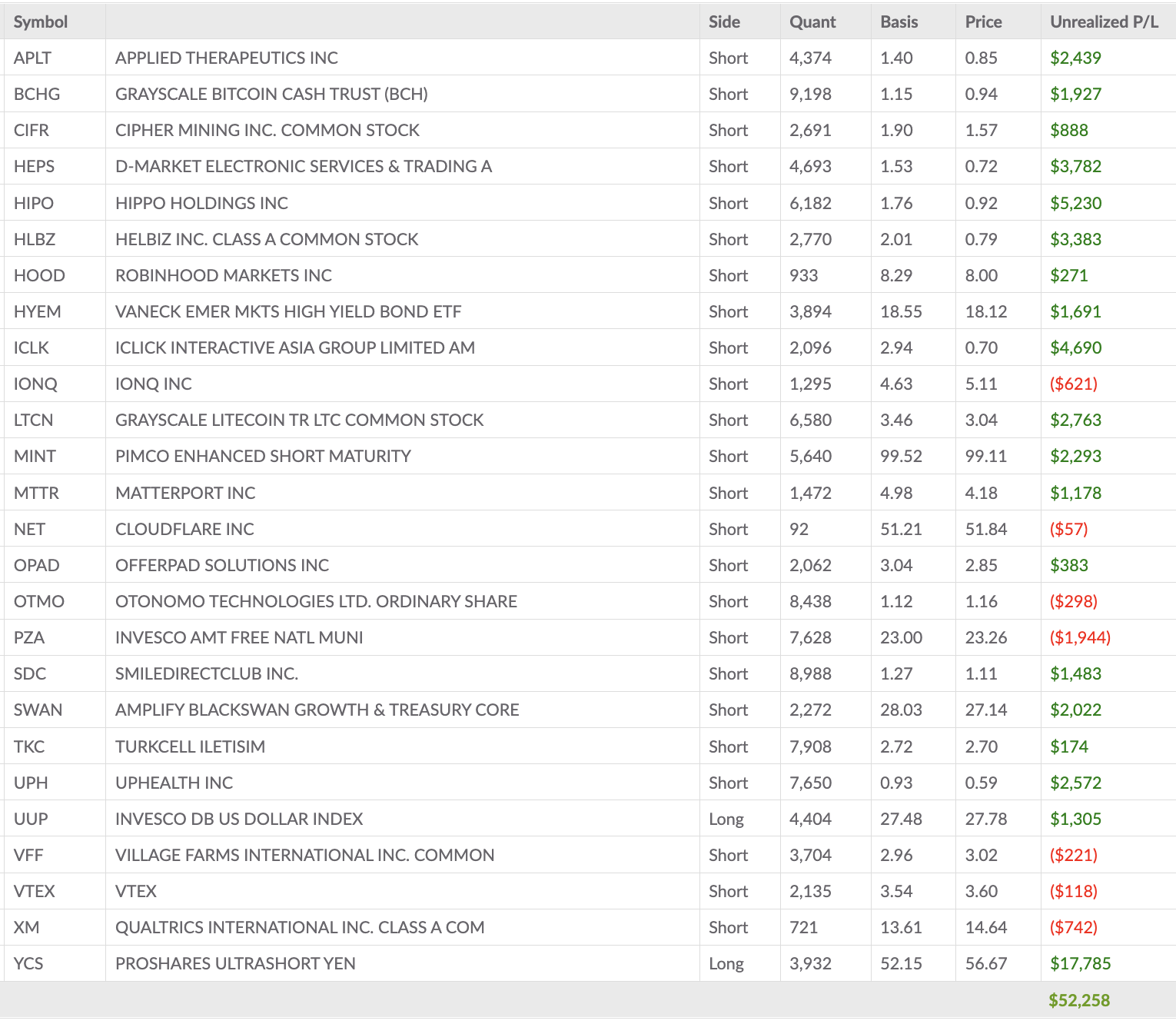Select XM price 14.64
Viewport: 1176px width, 1024px height.
986,927
